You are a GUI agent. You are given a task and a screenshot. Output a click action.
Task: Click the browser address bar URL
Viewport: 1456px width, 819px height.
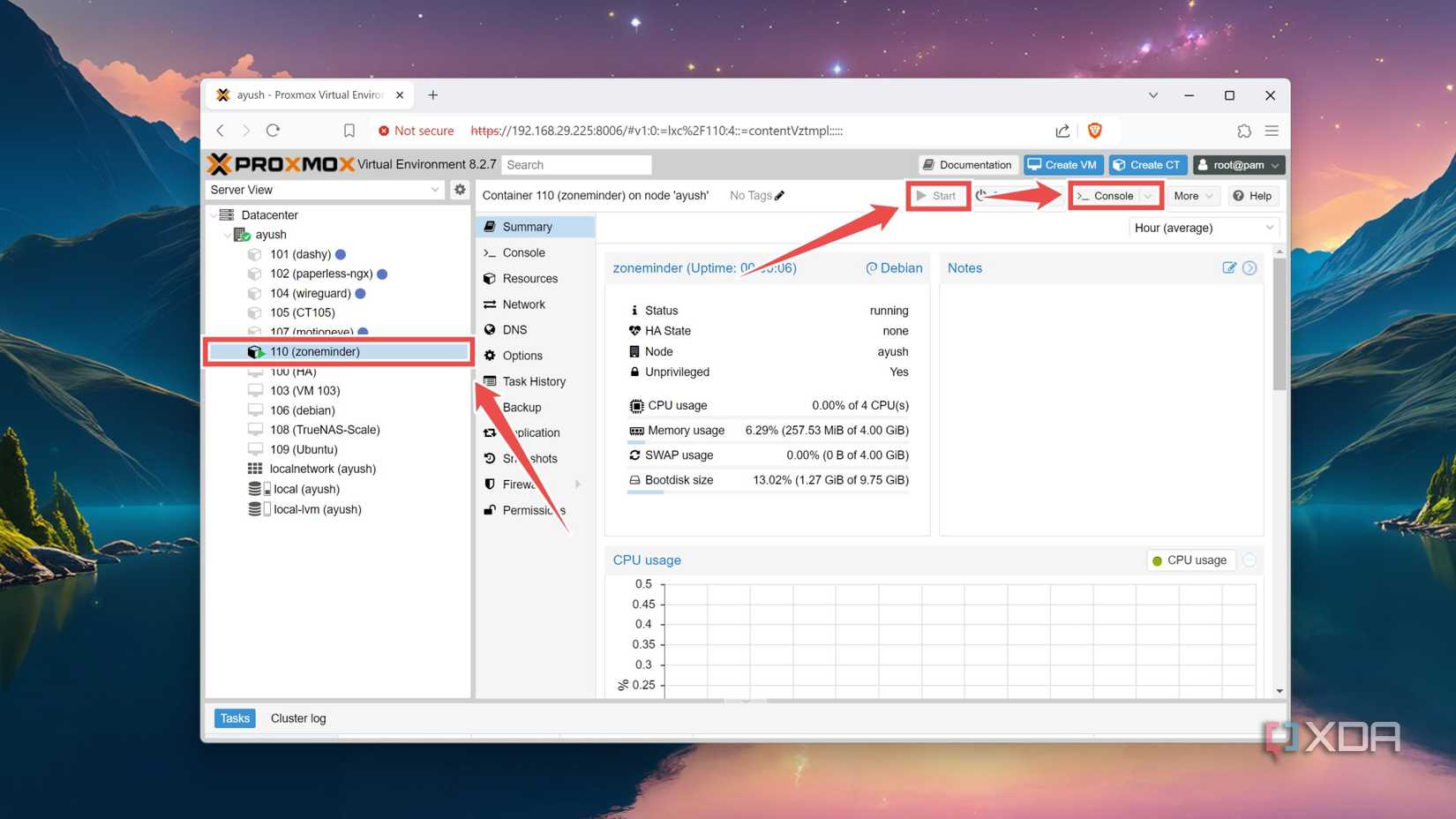(x=657, y=131)
